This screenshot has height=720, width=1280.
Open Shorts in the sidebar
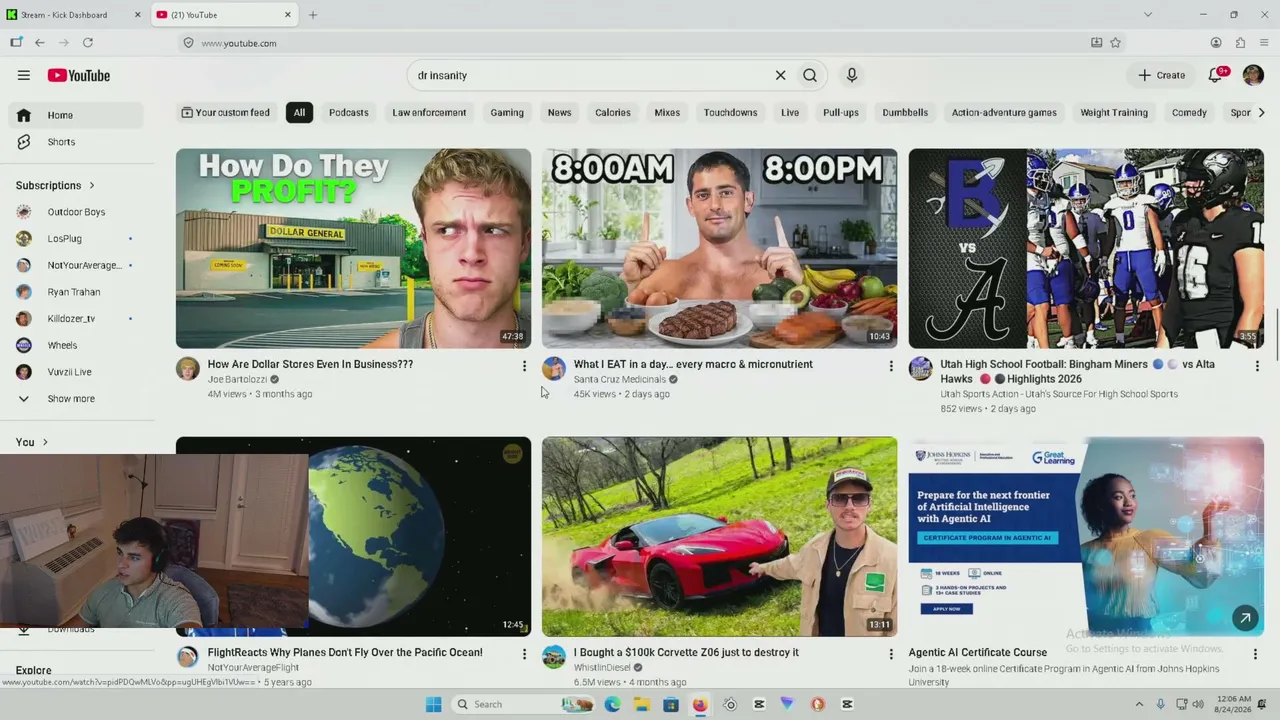(76, 142)
